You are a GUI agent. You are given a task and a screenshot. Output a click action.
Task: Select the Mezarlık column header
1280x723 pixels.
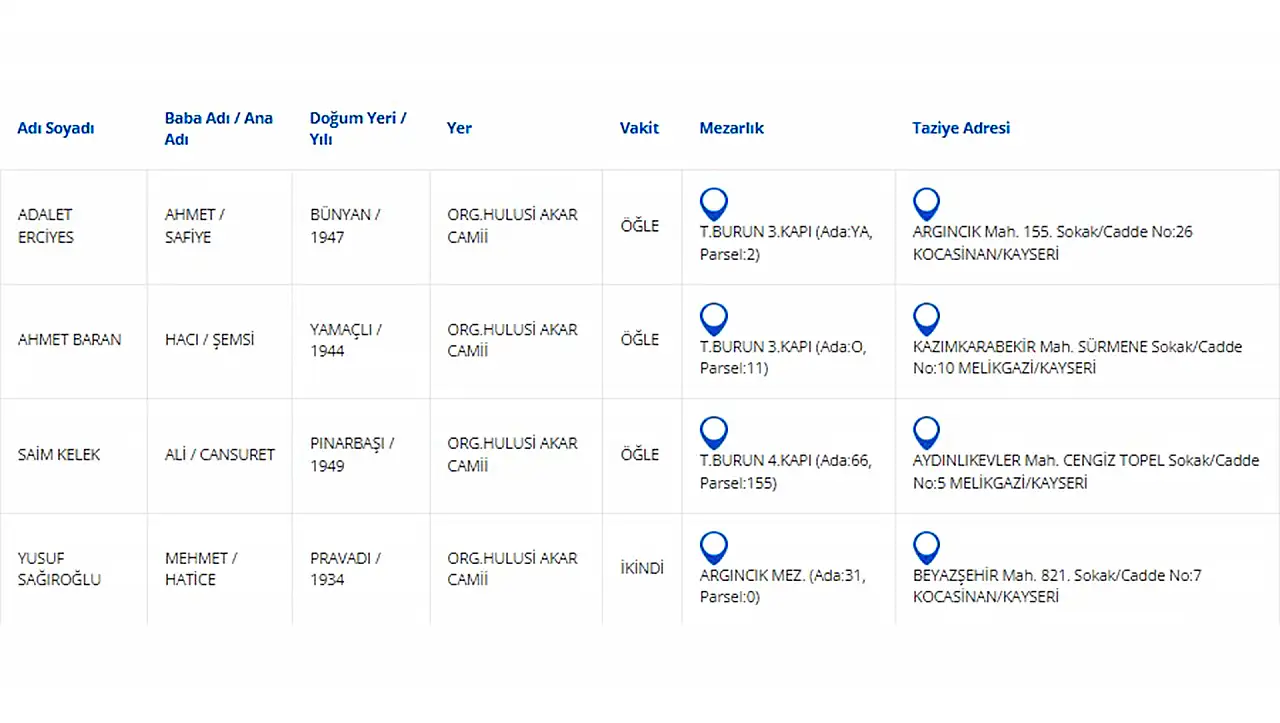coord(732,128)
